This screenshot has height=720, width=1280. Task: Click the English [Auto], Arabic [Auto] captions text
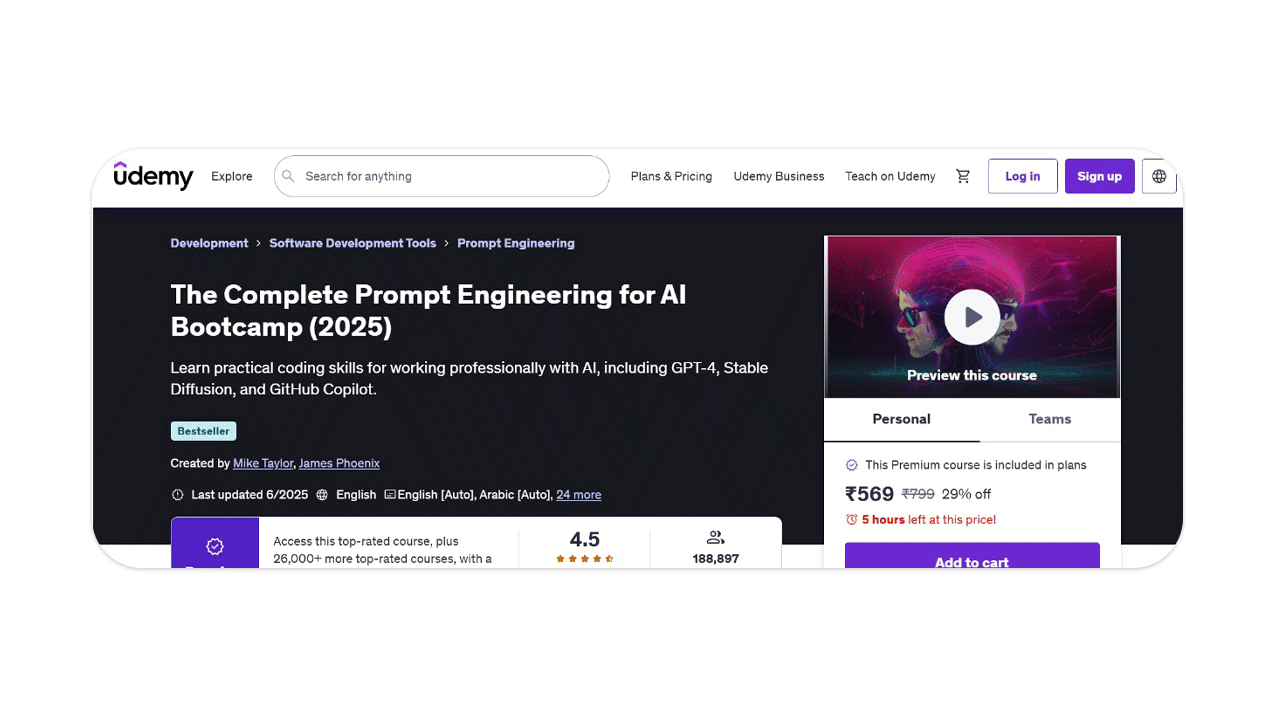(x=475, y=495)
